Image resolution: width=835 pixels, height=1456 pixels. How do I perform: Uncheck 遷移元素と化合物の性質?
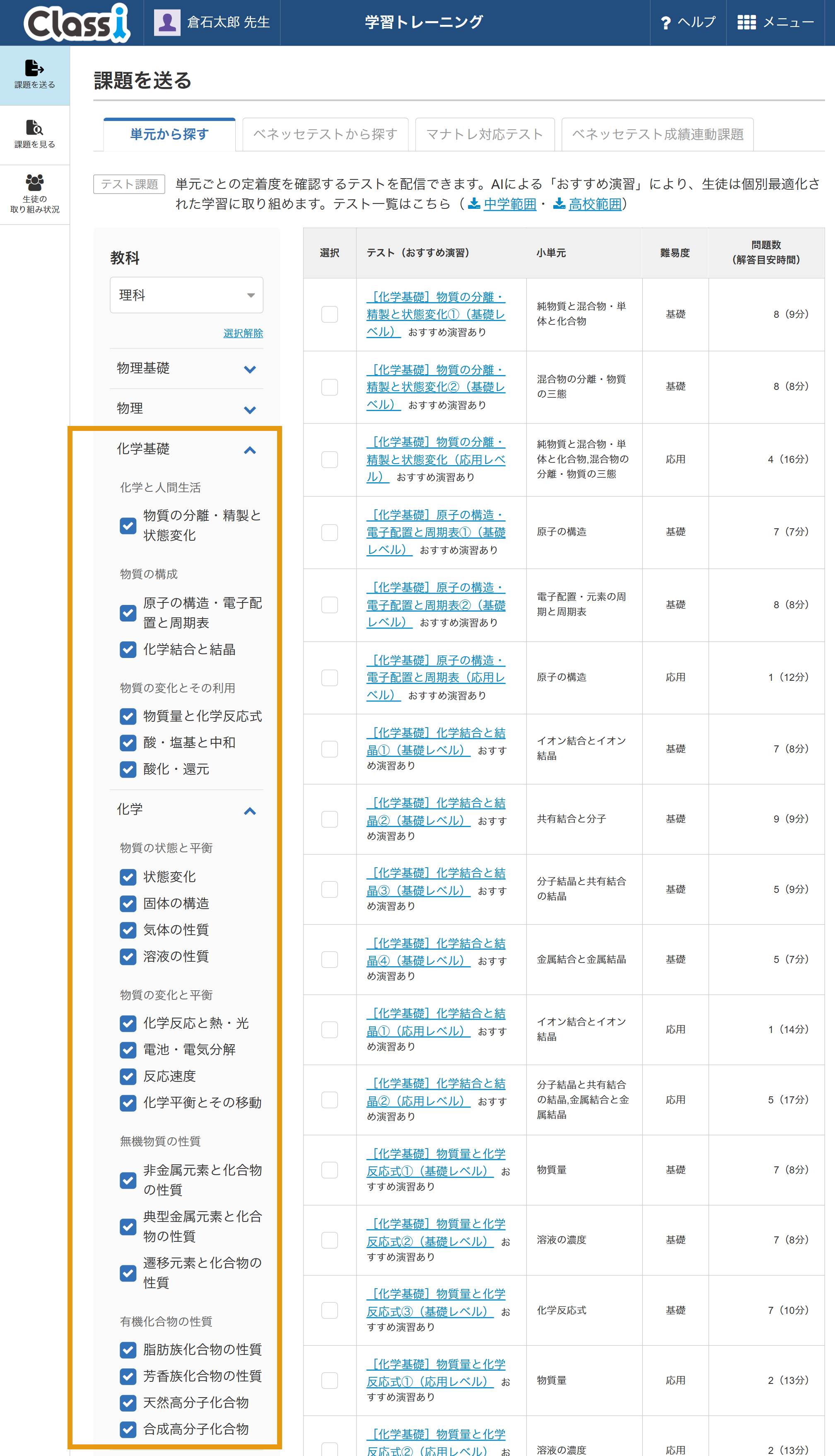128,1273
